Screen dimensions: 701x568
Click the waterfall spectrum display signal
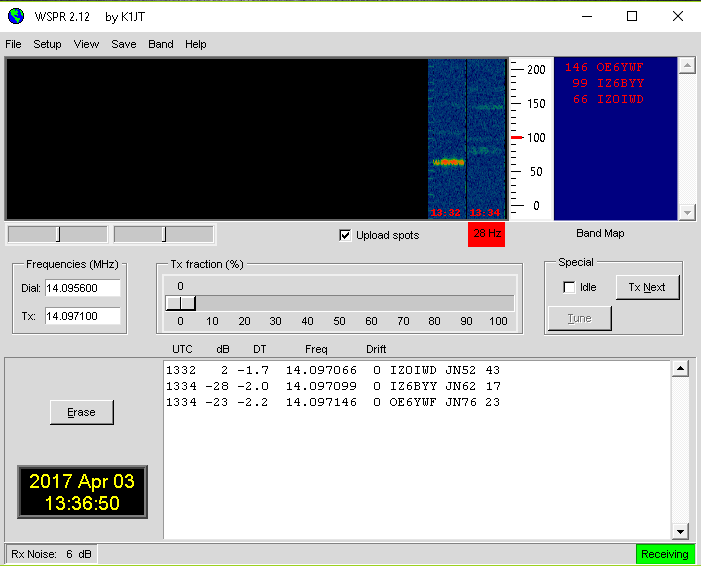449,161
